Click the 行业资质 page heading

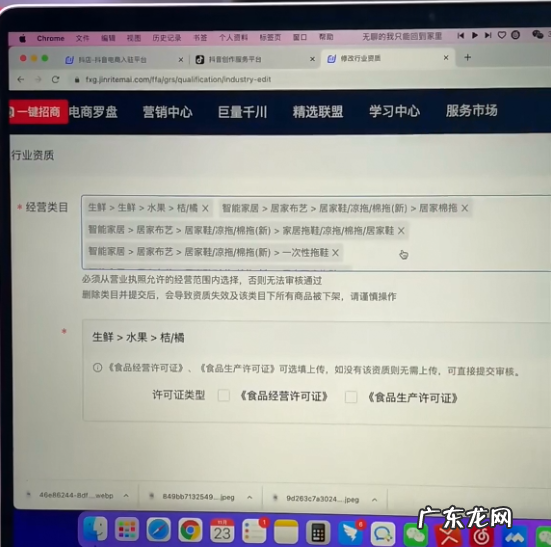click(x=33, y=155)
